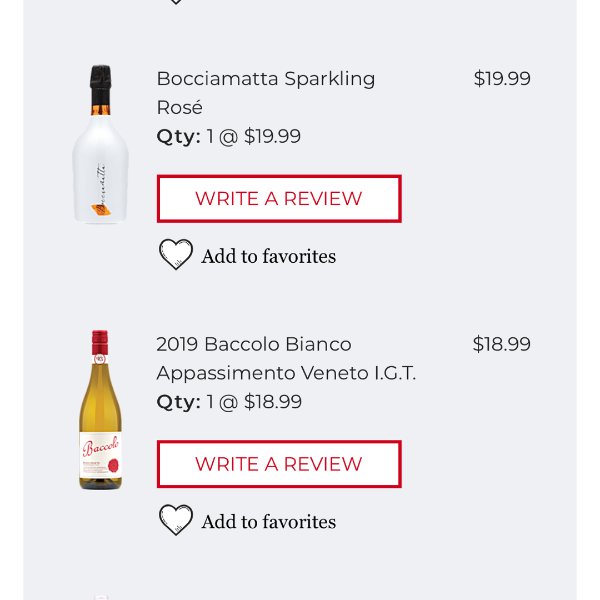600x600 pixels.
Task: Click the red wax seal on Baccolo label
Action: pos(113,466)
